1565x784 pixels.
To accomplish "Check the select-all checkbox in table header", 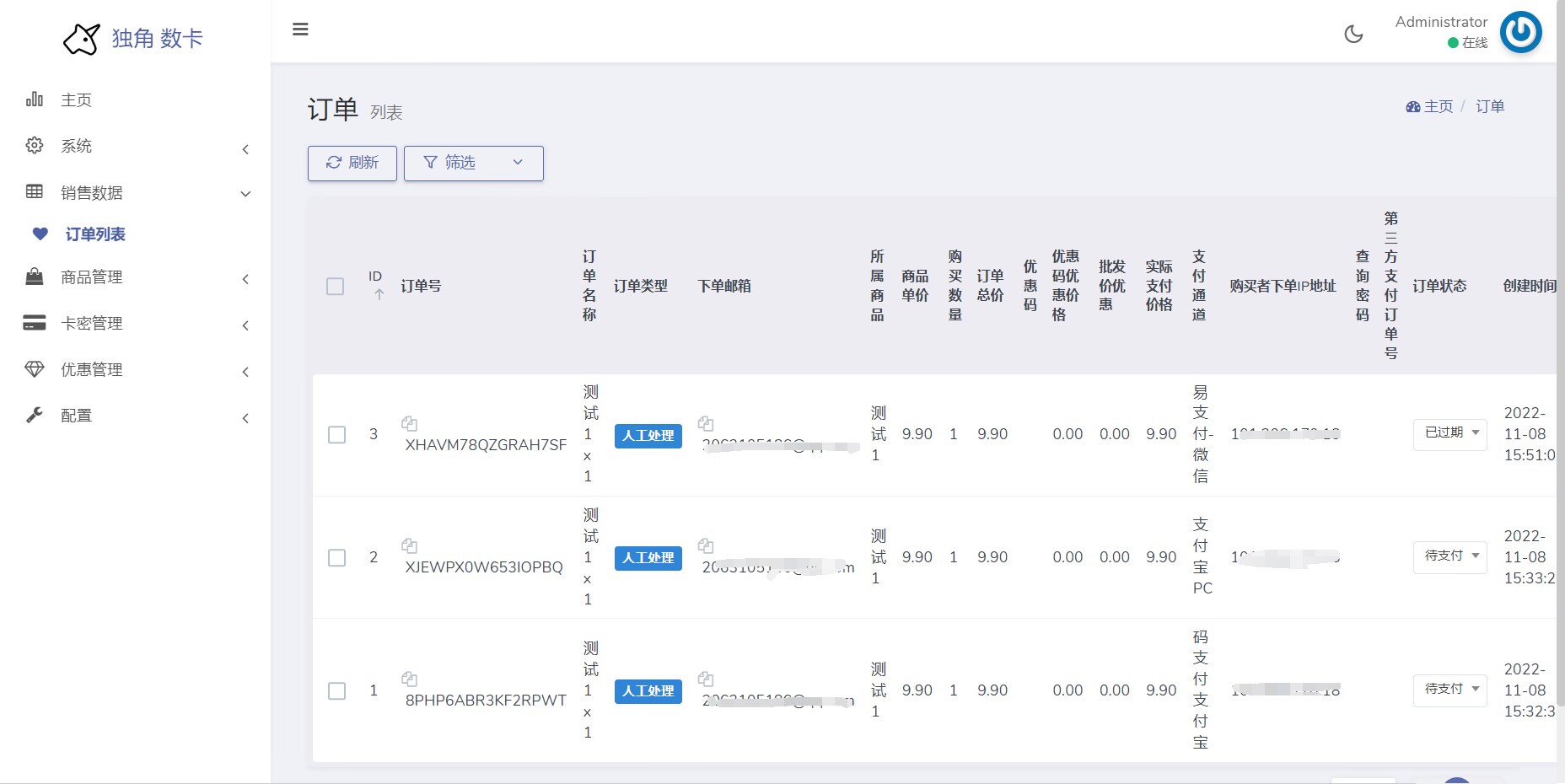I will (x=335, y=287).
